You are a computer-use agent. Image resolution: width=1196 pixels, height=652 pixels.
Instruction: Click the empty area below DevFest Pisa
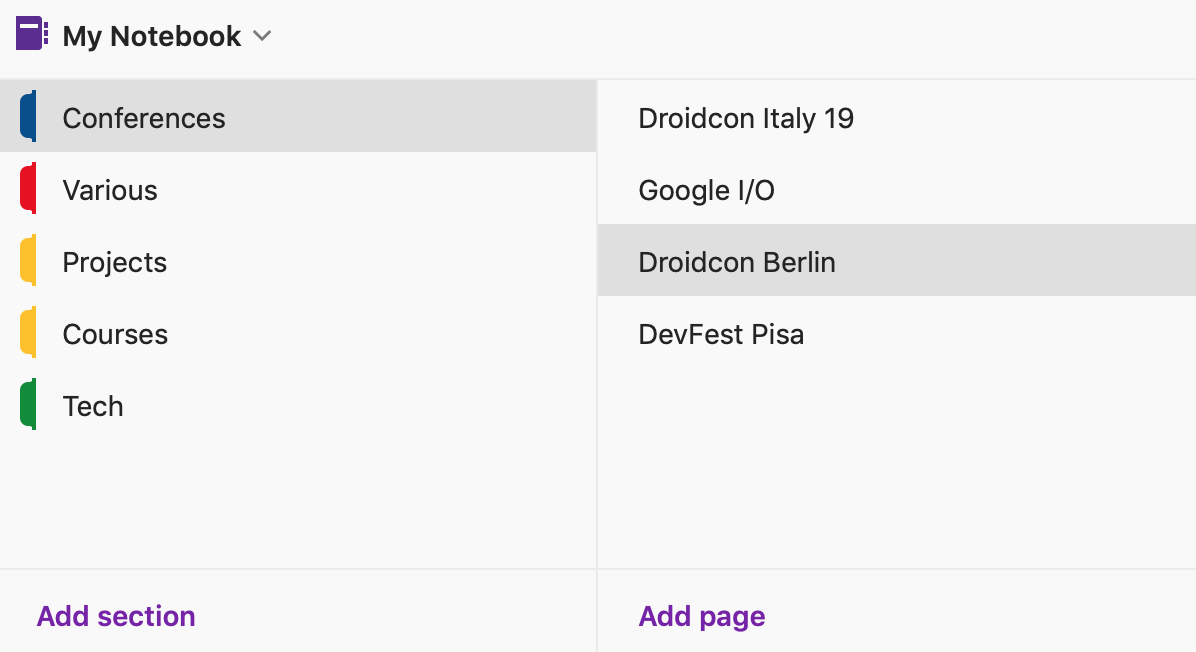coord(897,468)
